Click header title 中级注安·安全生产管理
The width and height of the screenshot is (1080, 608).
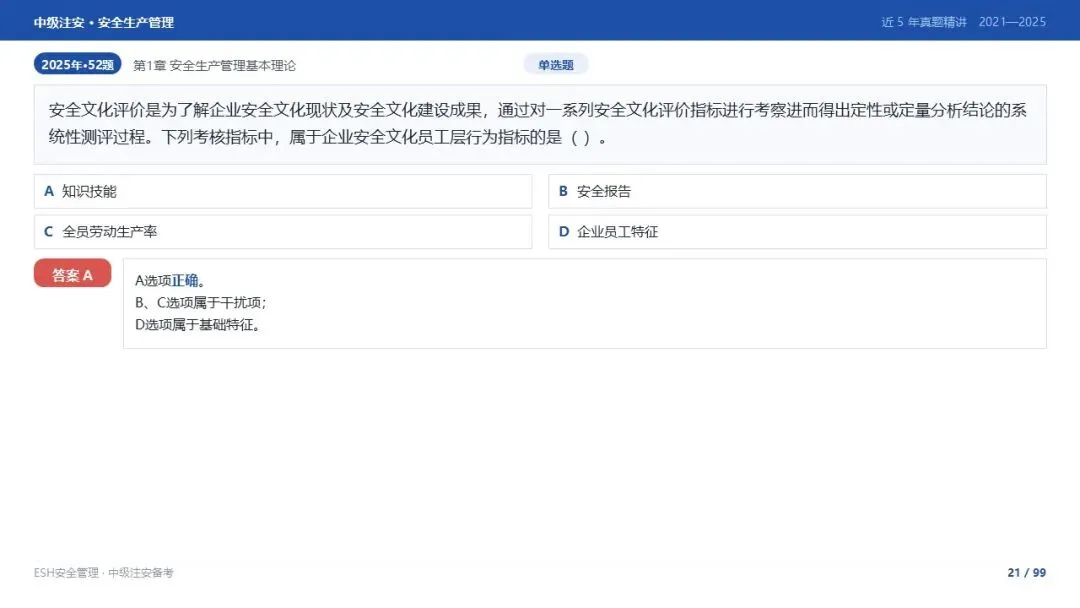103,23
